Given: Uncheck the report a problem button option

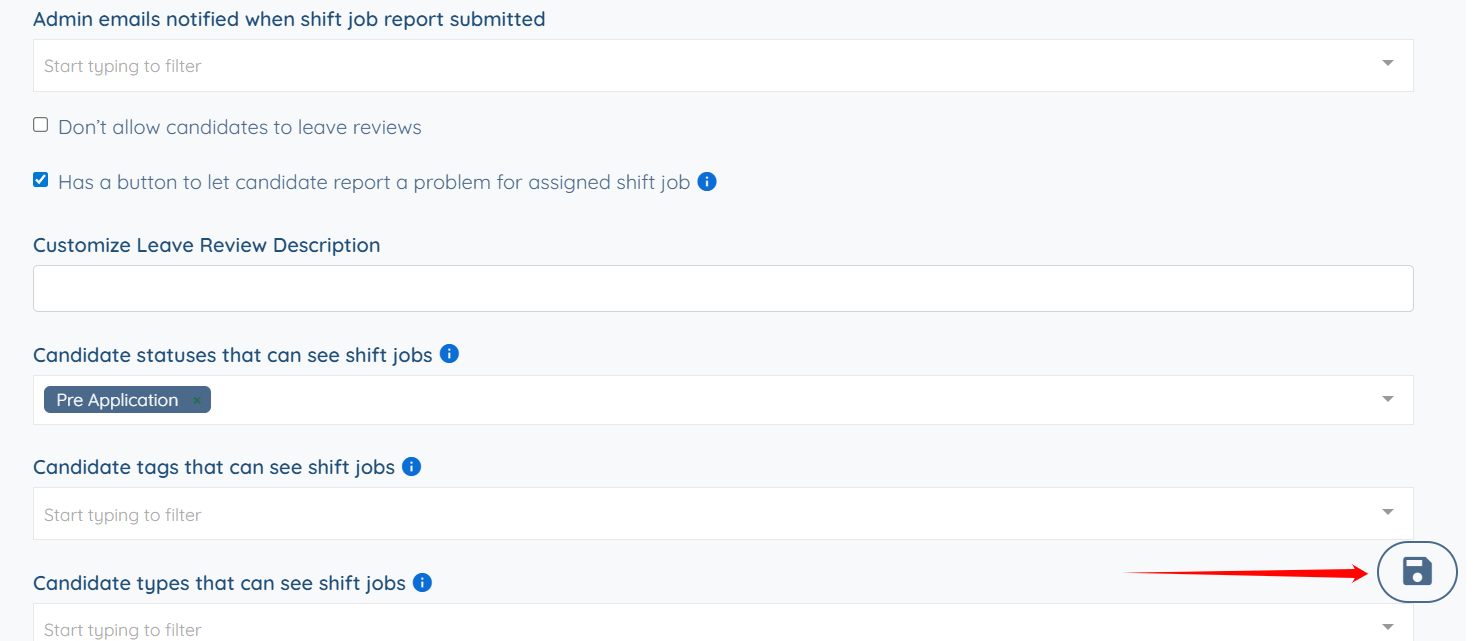Looking at the screenshot, I should (x=41, y=180).
